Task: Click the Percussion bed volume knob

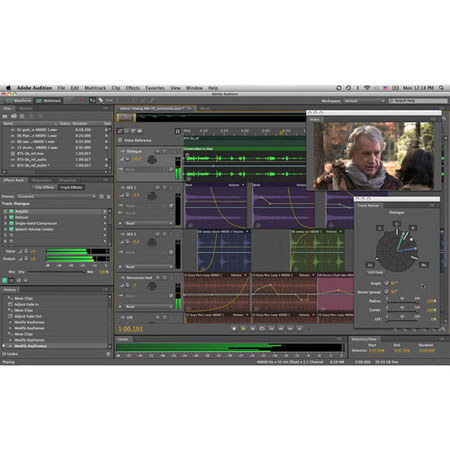Action: point(128,285)
